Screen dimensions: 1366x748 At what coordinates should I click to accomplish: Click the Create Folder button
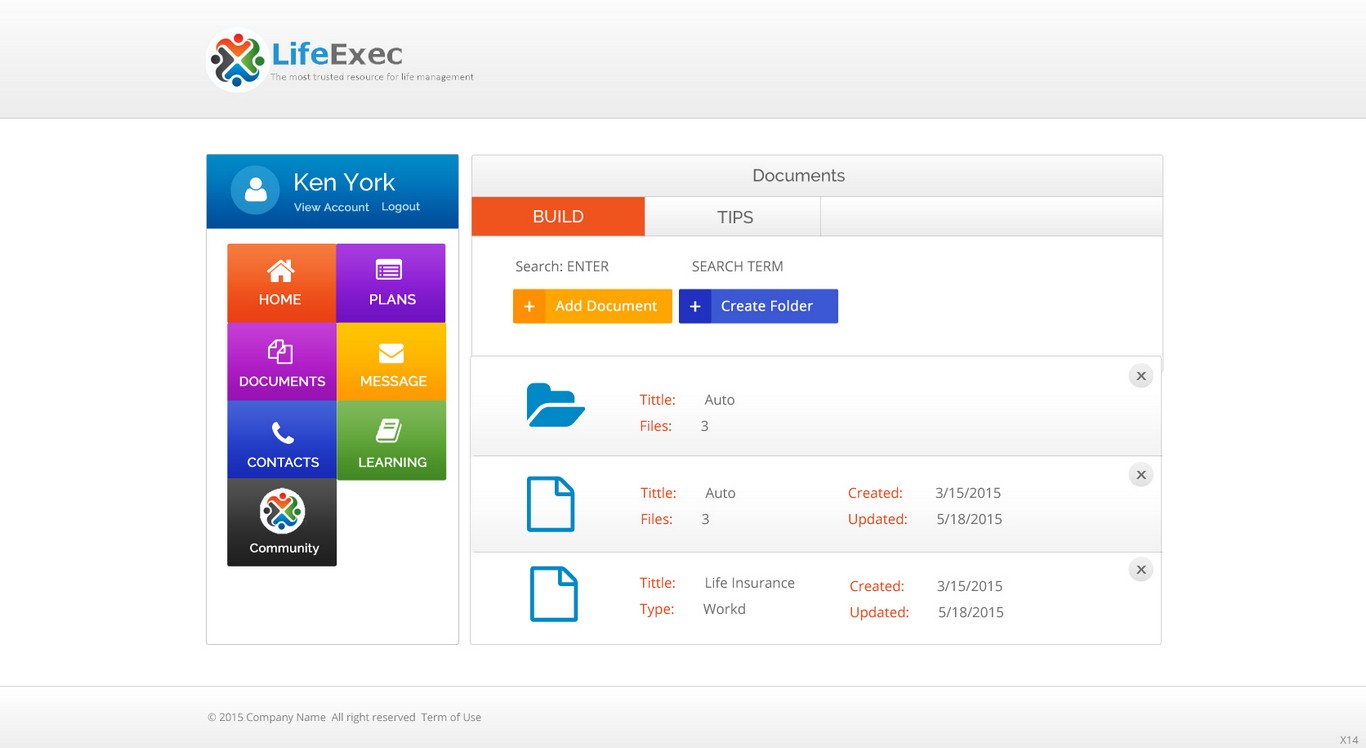758,306
